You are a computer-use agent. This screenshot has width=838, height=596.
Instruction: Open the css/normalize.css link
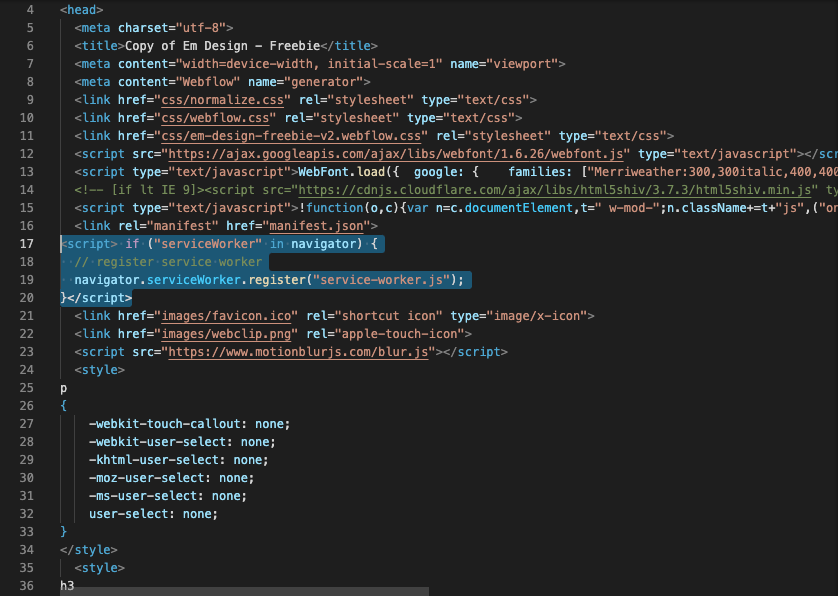pos(222,100)
